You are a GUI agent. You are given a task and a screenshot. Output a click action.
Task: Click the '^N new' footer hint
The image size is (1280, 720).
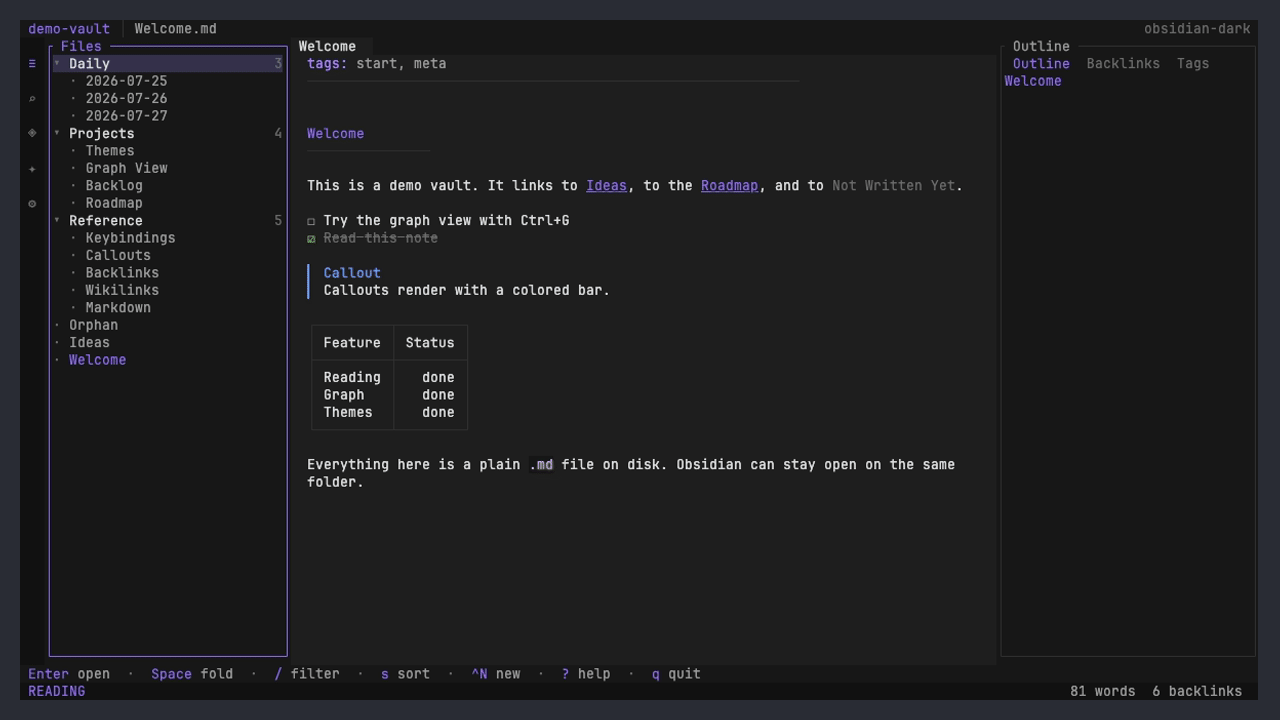pyautogui.click(x=496, y=674)
